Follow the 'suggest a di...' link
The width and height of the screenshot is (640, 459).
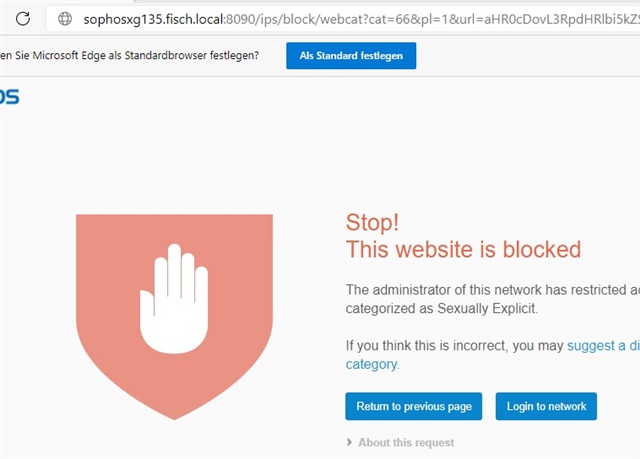click(x=603, y=346)
